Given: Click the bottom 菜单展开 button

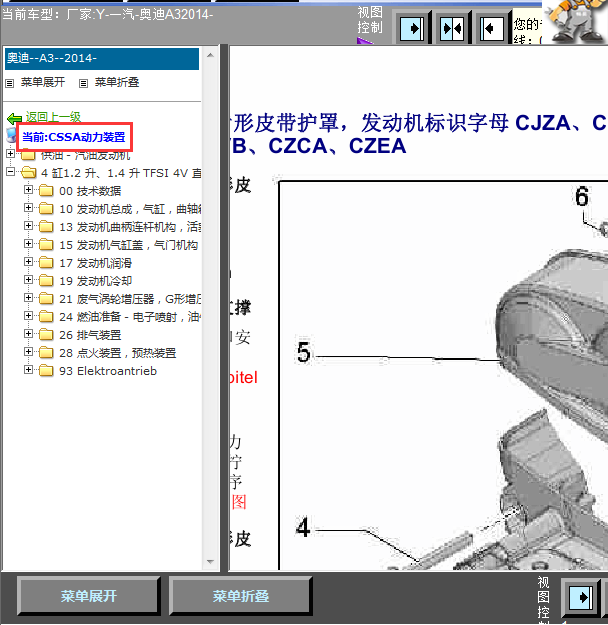Looking at the screenshot, I should (89, 596).
